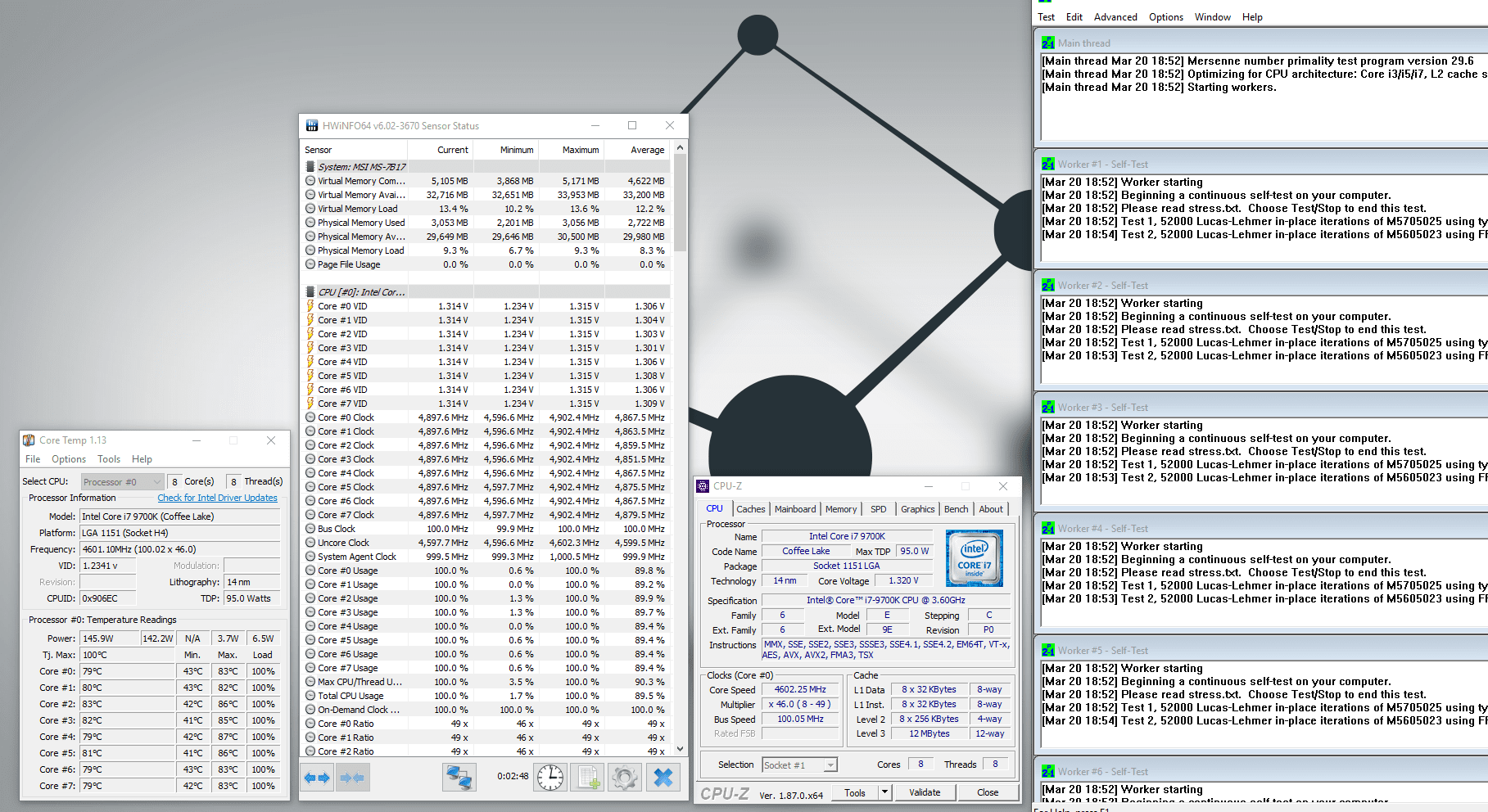Open the Test menu in Prime95
The width and height of the screenshot is (1488, 812).
1047,17
